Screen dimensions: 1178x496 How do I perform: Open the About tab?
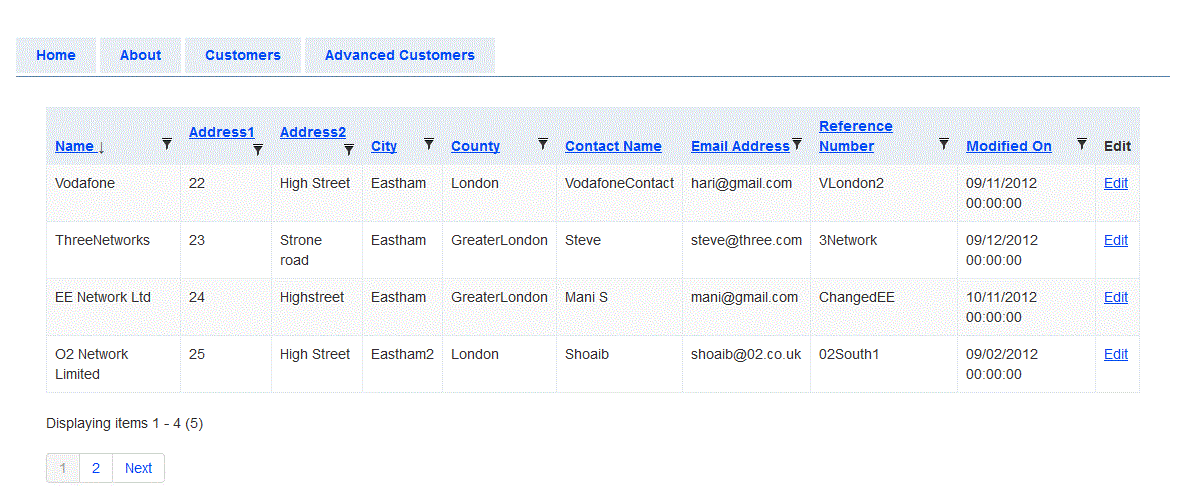coord(140,56)
